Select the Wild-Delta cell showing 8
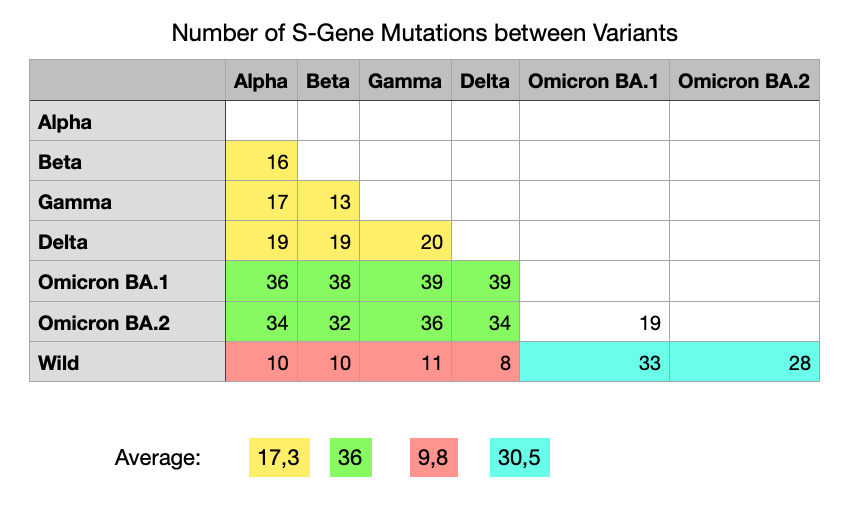Image resolution: width=854 pixels, height=507 pixels. click(485, 363)
